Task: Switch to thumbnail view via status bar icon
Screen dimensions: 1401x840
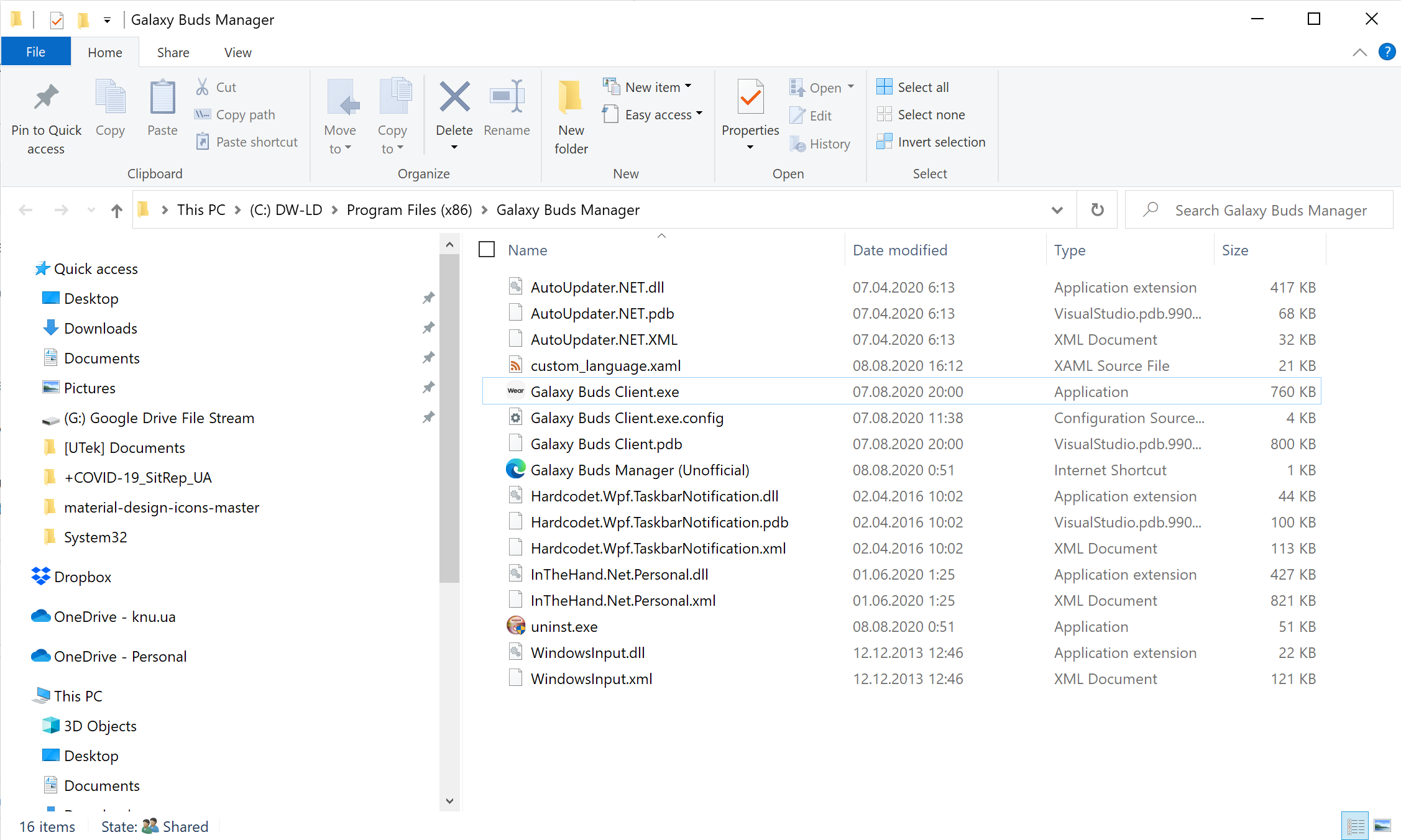Action: pyautogui.click(x=1384, y=825)
